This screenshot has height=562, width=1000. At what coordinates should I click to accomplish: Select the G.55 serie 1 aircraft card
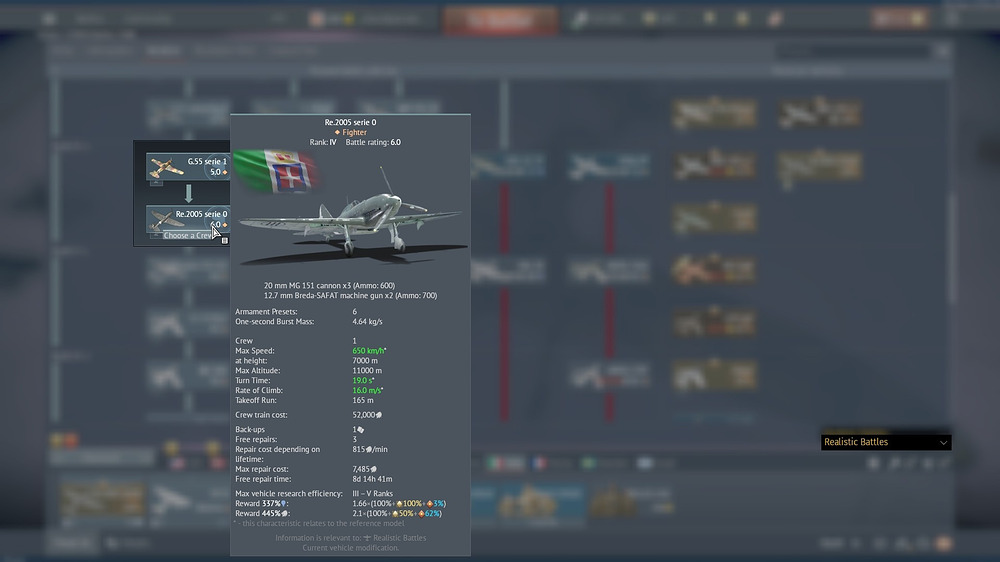(187, 167)
